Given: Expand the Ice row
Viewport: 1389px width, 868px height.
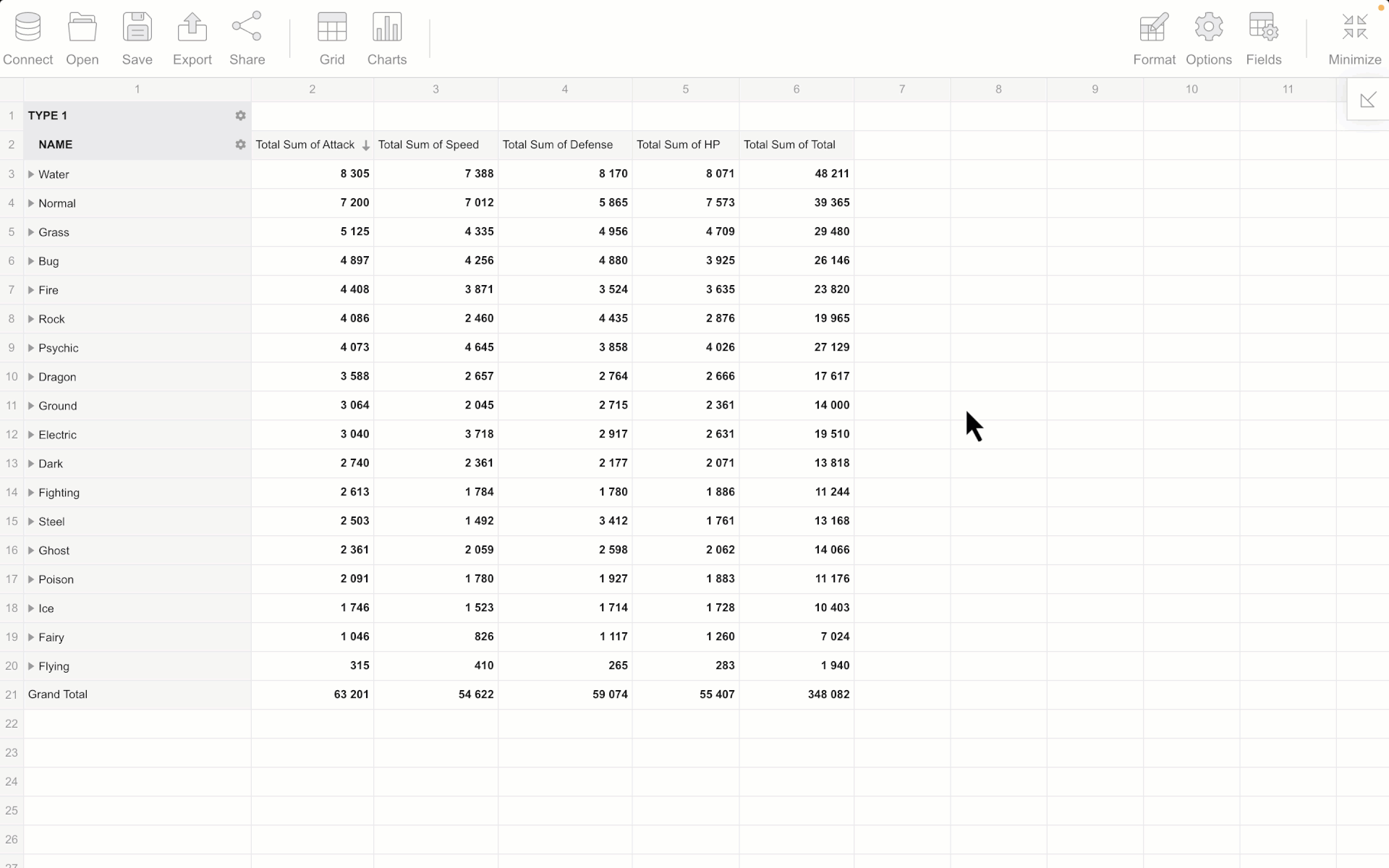Looking at the screenshot, I should pos(31,608).
